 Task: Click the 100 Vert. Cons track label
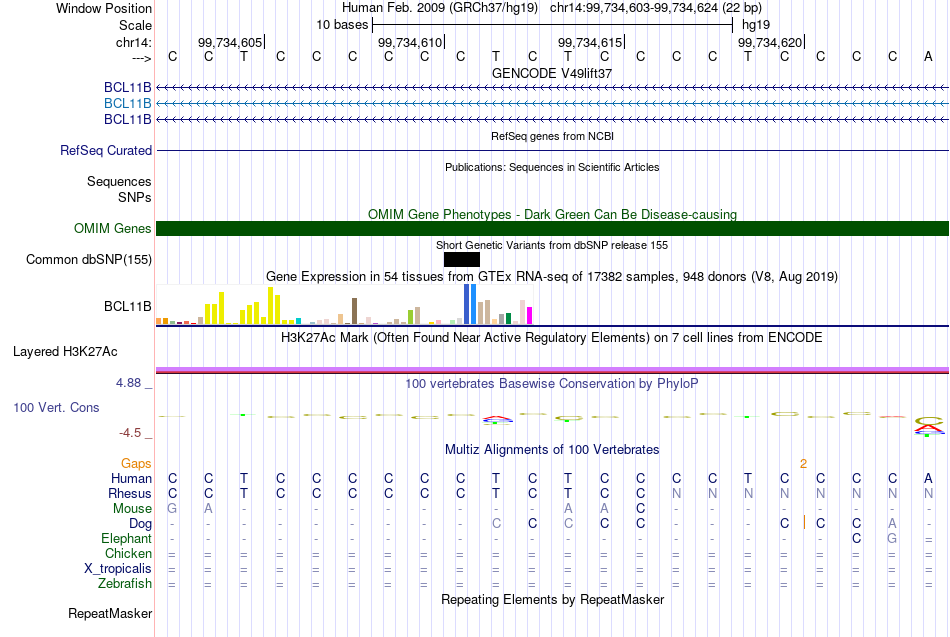click(56, 408)
